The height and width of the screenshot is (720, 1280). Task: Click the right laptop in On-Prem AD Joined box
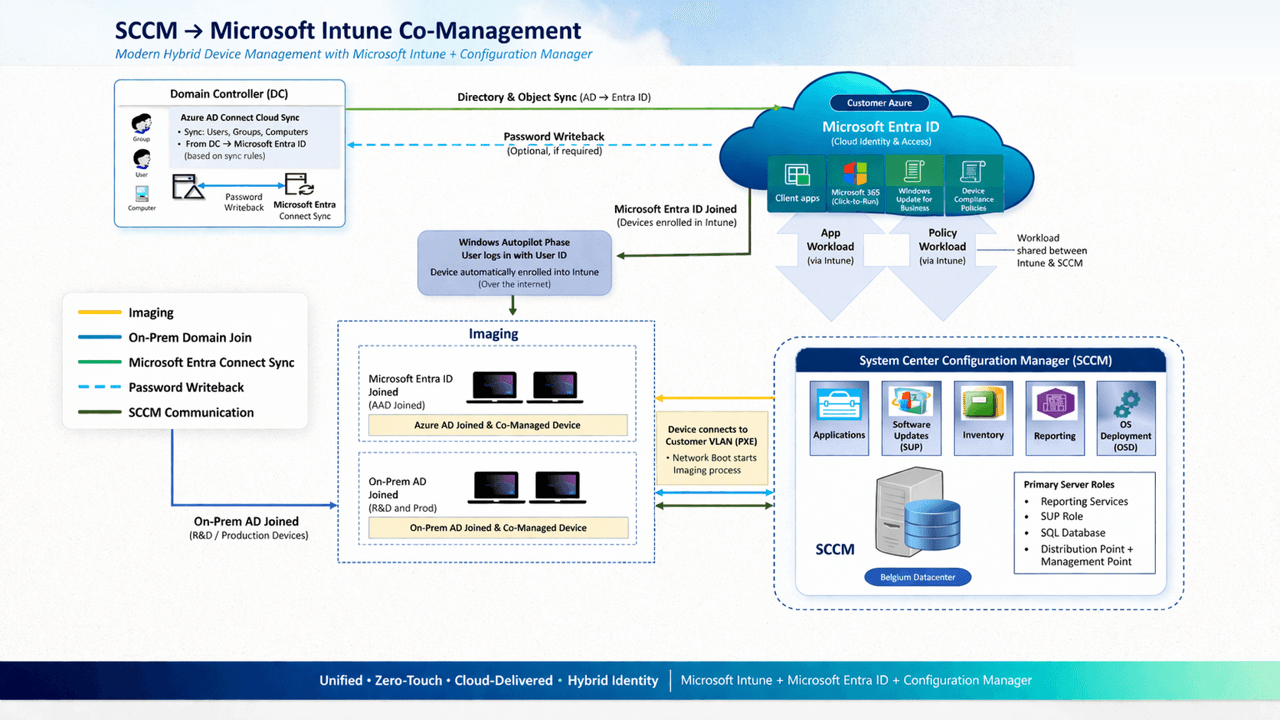[x=560, y=487]
